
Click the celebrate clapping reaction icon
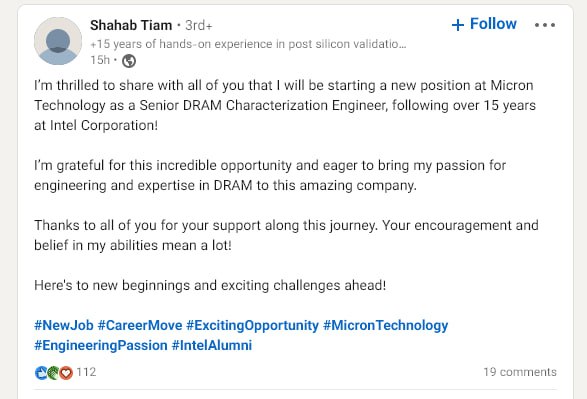[x=54, y=372]
